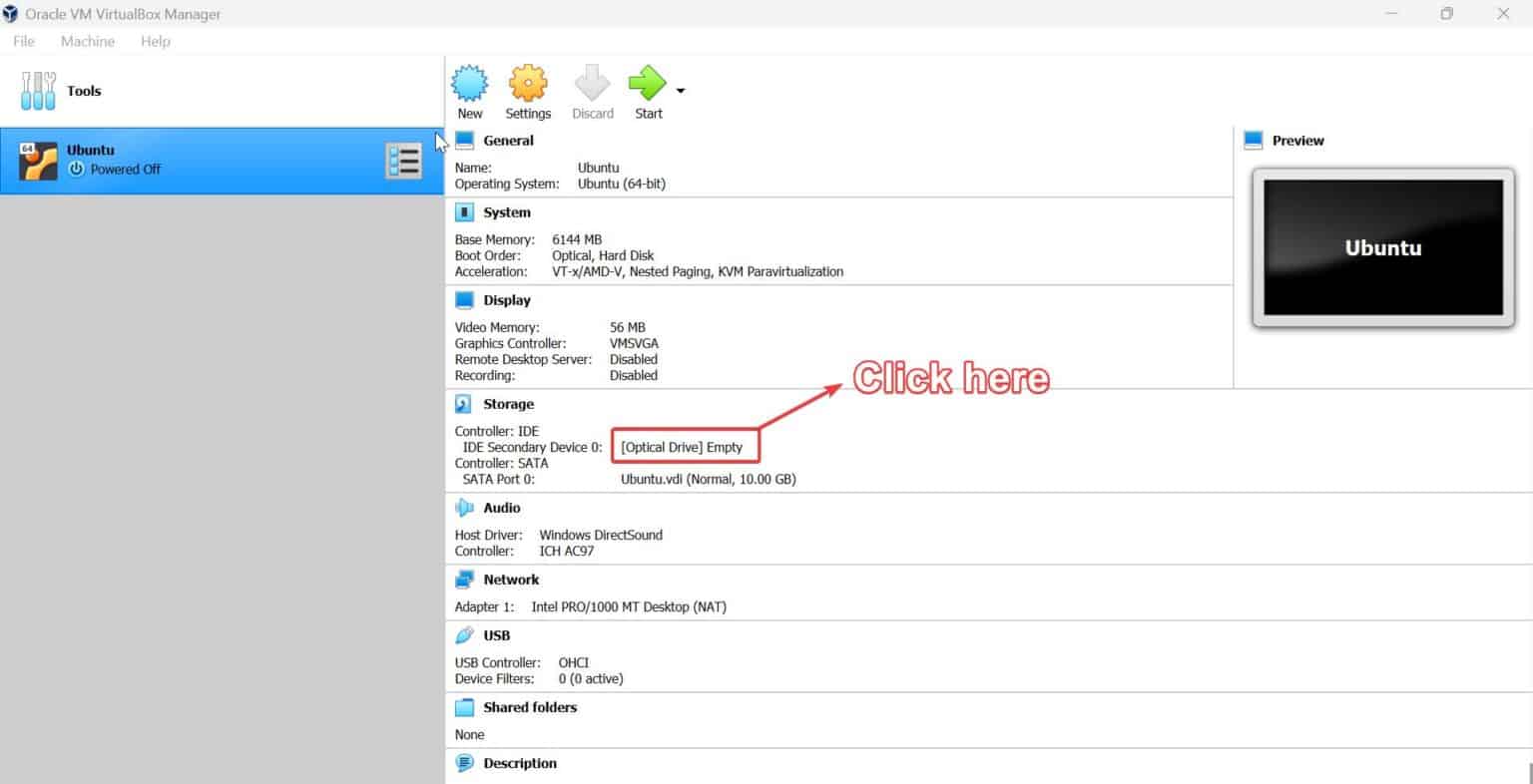Screen dimensions: 1533x784
Task: Click the Shared folders section header
Action: pos(529,707)
